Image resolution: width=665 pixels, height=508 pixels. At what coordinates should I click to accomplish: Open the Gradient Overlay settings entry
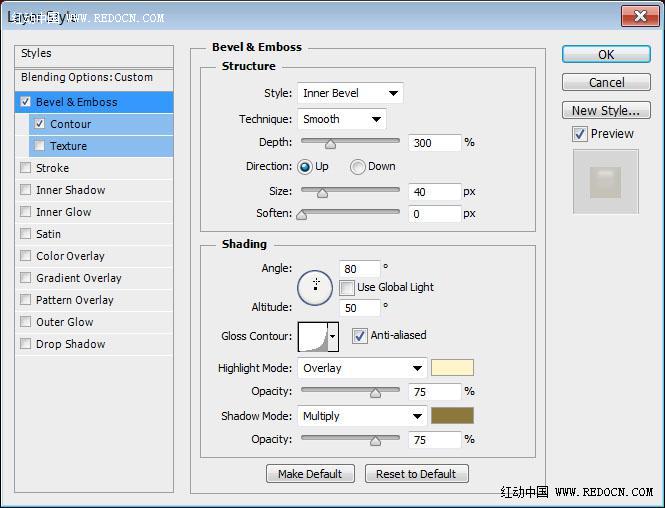[x=94, y=278]
